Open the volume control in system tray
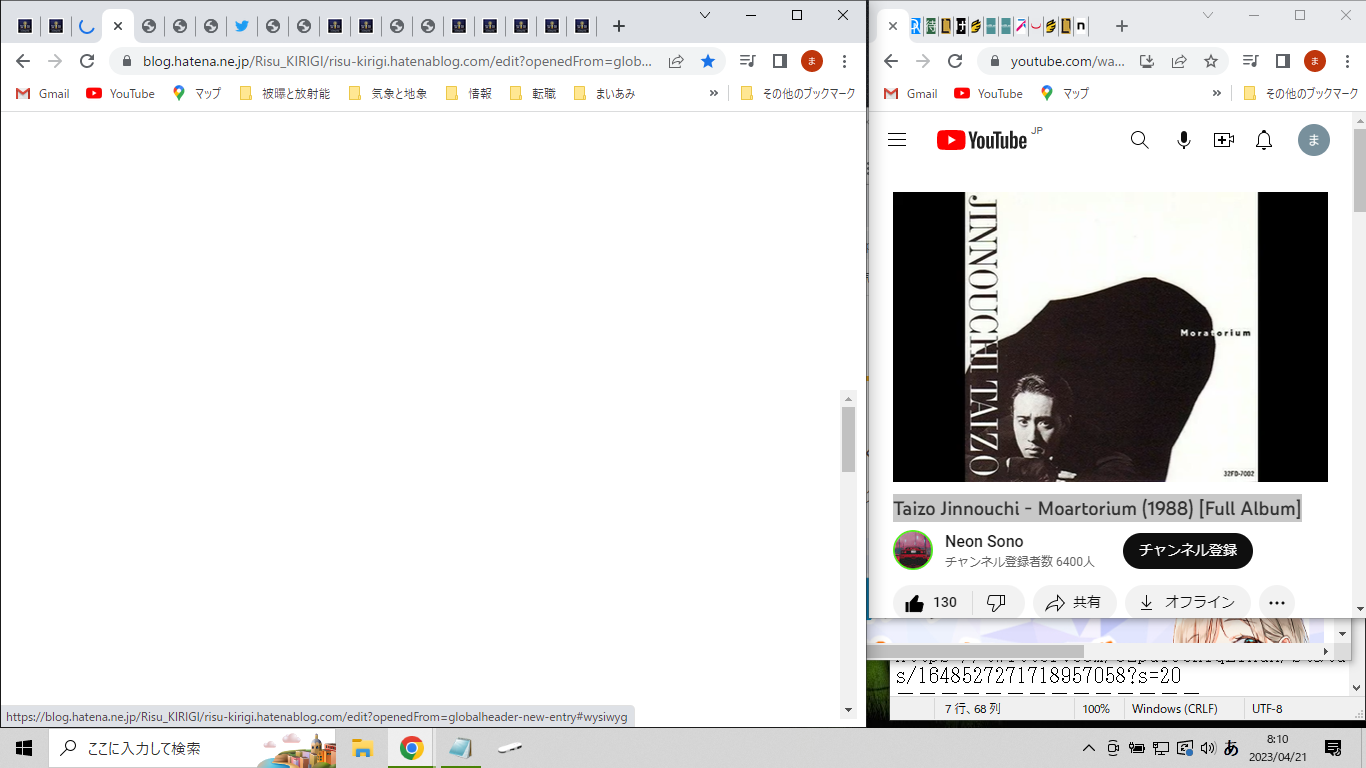Screen dimensions: 1366x768 [x=1207, y=748]
